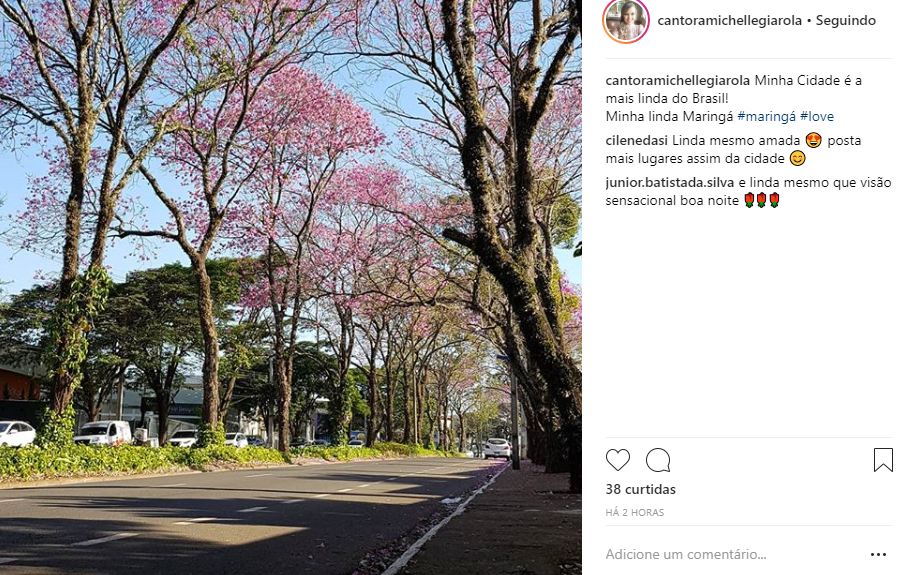View the 38 curtidas likes list
Image resolution: width=905 pixels, height=575 pixels.
coord(641,489)
